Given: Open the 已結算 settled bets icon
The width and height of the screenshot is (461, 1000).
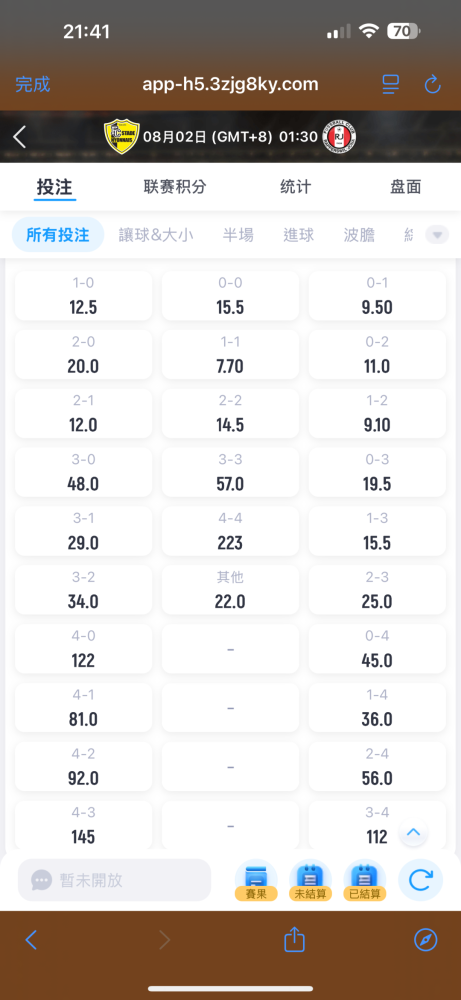Looking at the screenshot, I should 365,880.
